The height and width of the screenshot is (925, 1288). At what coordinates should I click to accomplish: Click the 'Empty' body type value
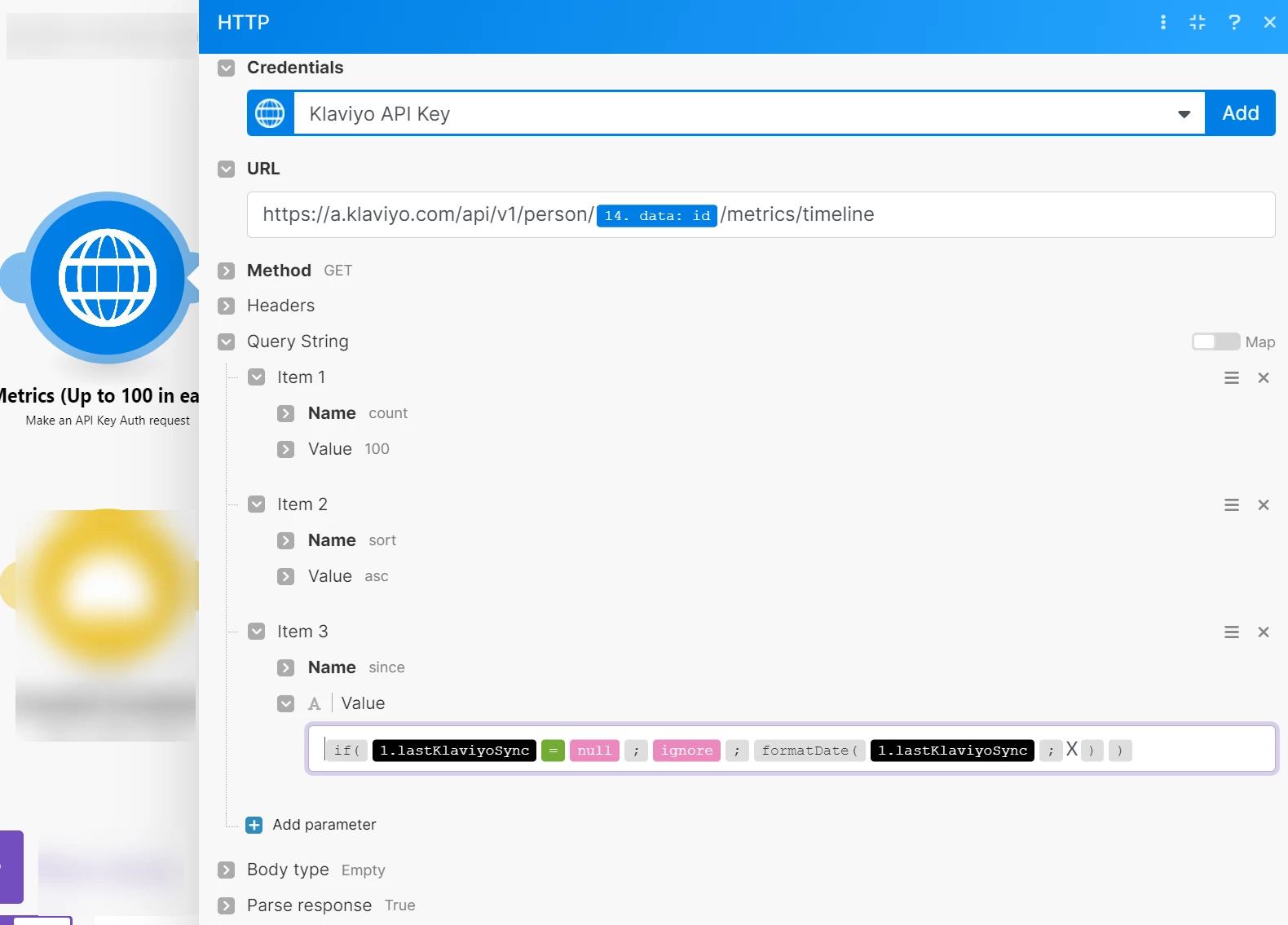(x=364, y=870)
